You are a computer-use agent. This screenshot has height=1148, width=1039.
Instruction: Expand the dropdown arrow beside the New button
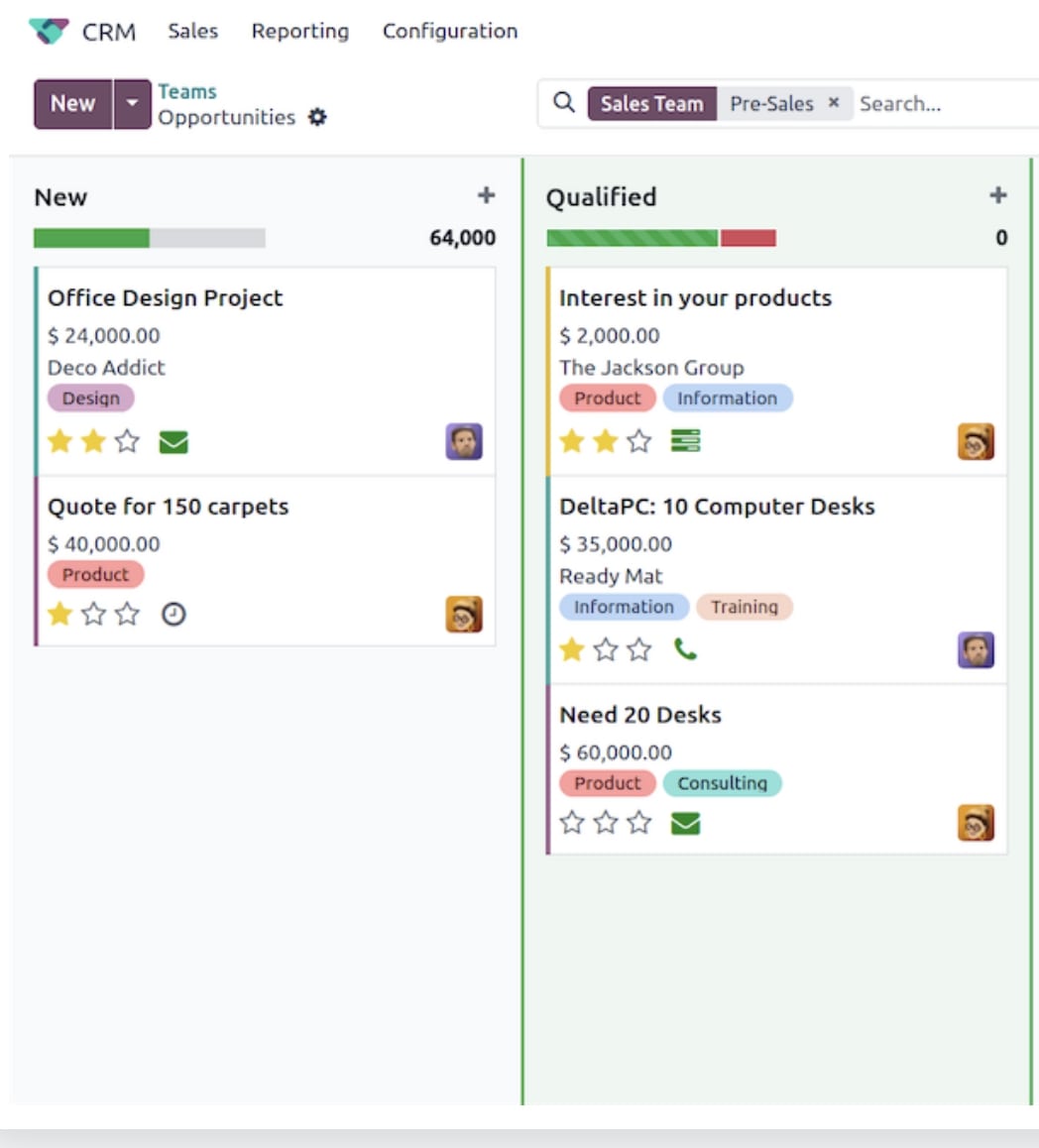tap(133, 104)
